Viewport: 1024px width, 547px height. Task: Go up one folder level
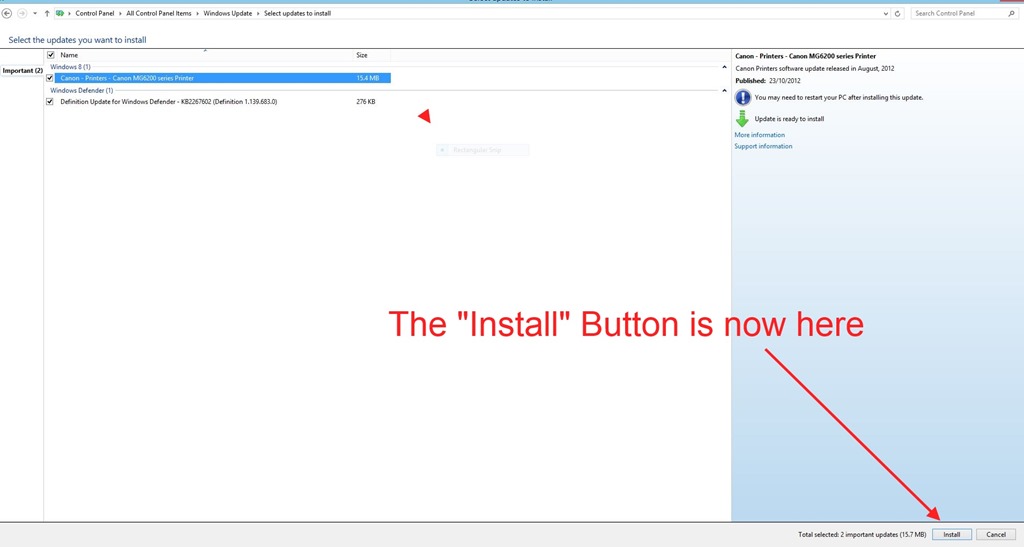(x=47, y=13)
